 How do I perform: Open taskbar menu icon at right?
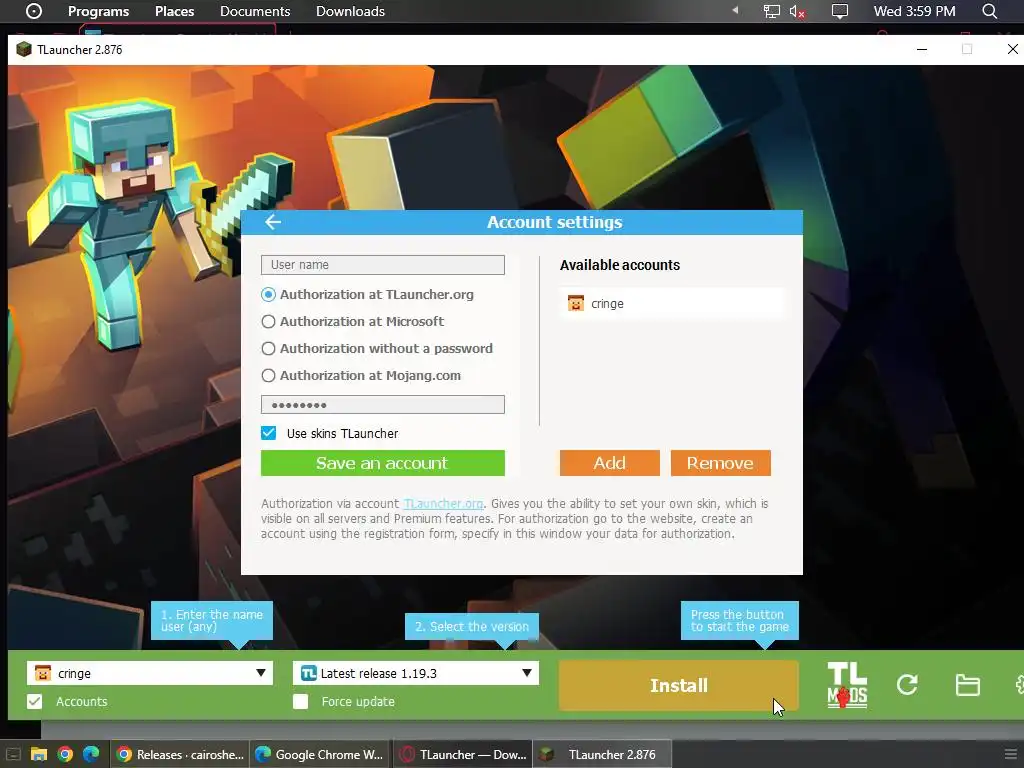pos(1010,754)
